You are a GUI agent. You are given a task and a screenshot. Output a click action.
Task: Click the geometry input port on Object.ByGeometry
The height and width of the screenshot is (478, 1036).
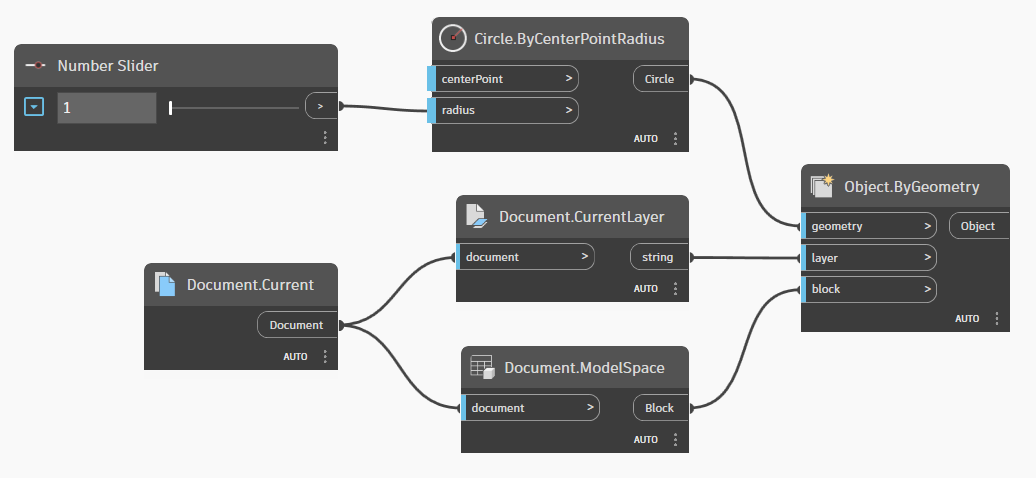(x=868, y=226)
